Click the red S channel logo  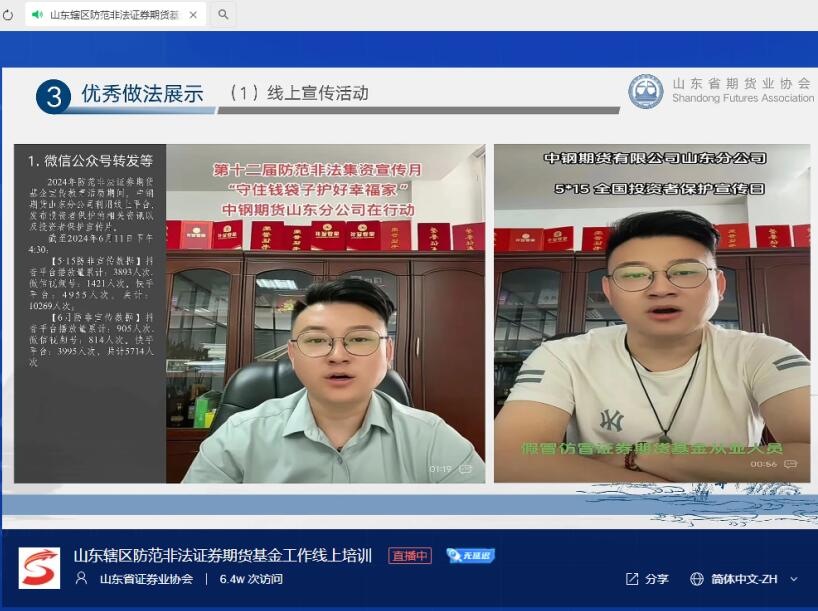[x=39, y=568]
